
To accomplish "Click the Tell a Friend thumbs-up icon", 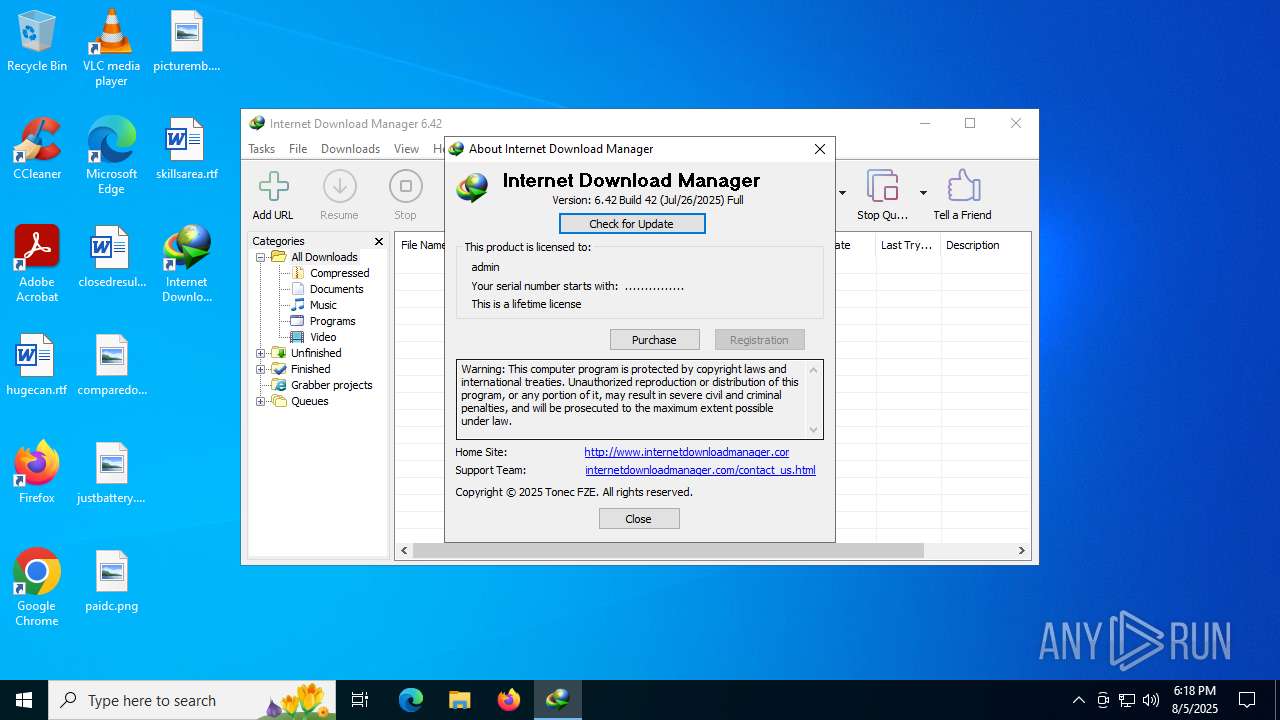I will pos(962,187).
